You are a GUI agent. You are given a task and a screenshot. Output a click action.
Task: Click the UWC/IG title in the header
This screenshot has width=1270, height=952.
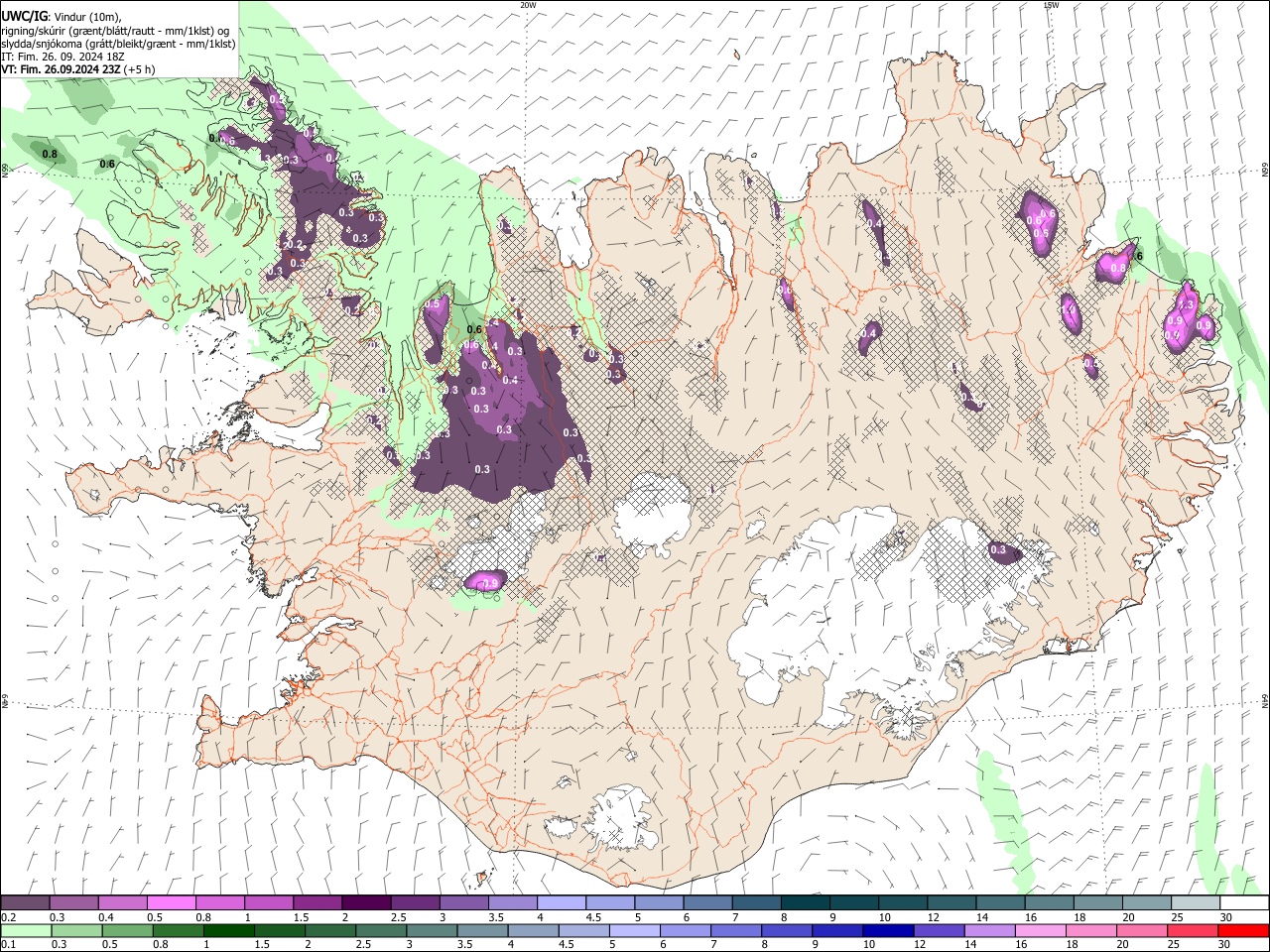coord(24,16)
